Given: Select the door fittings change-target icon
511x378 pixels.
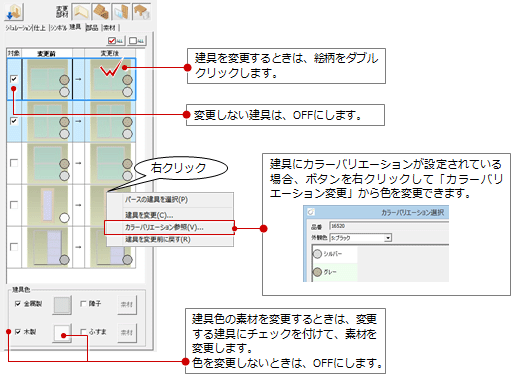Looking at the screenshot, I should (121, 12).
